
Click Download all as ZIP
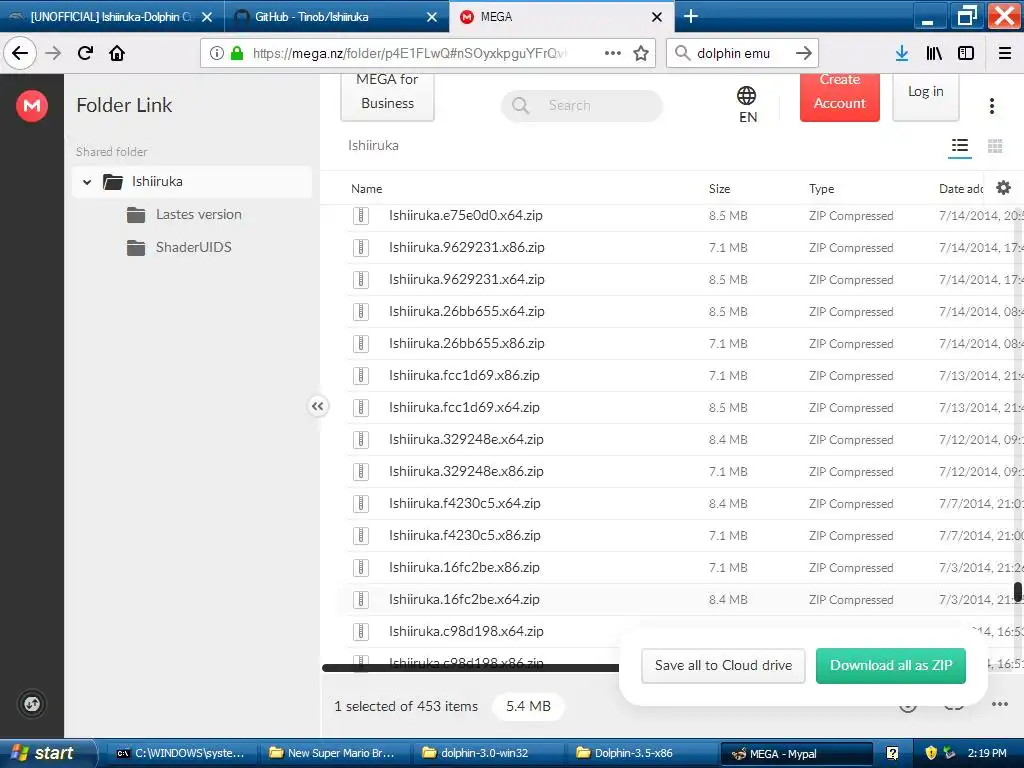tap(891, 665)
